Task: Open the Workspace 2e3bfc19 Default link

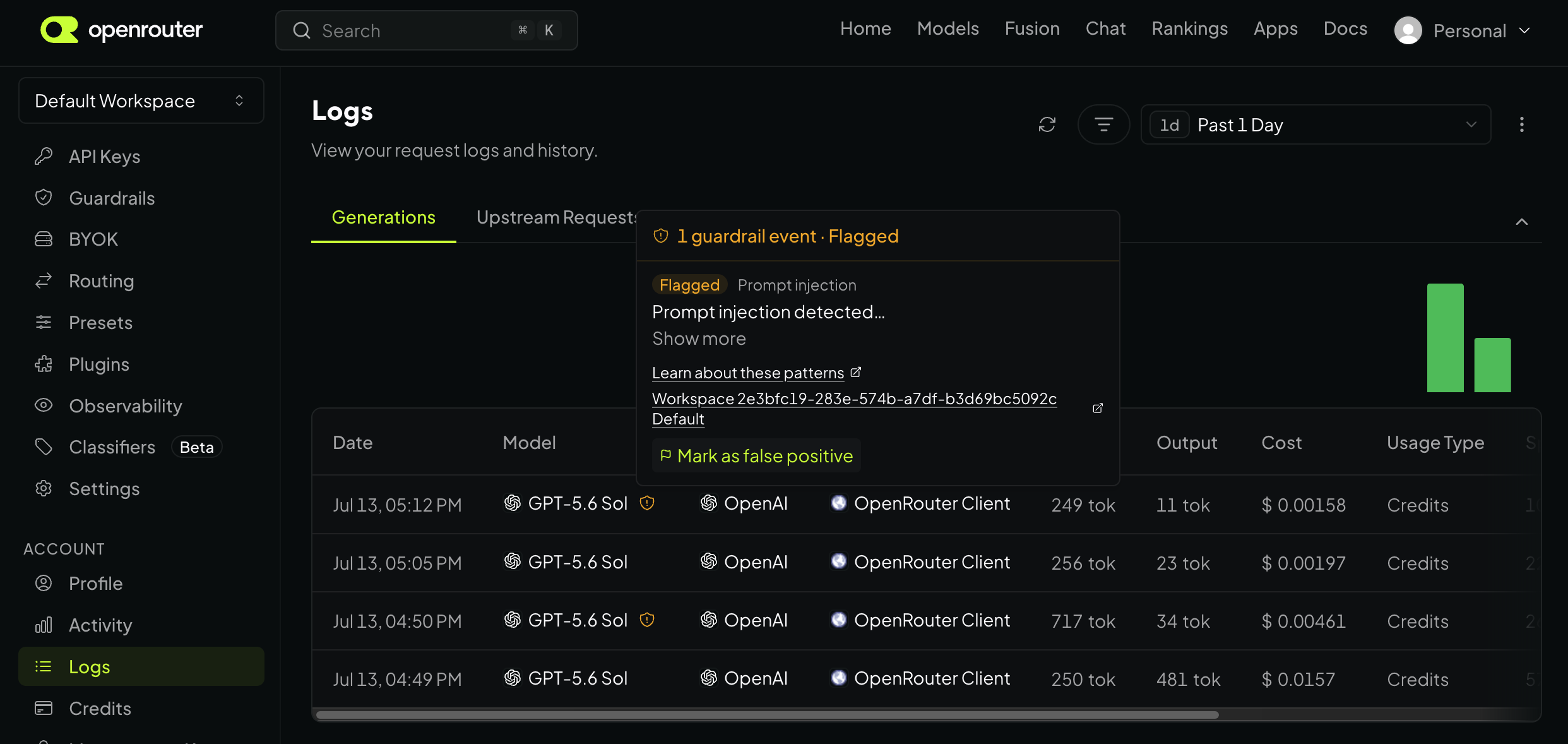Action: pos(854,409)
